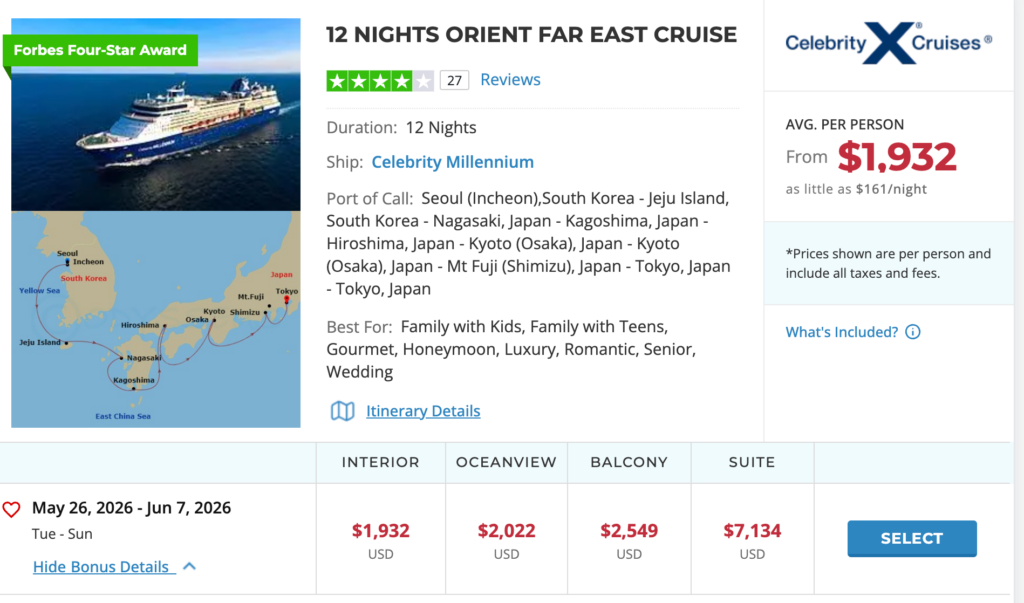1024x603 pixels.
Task: Select the Oceanview $2,022 price
Action: pyautogui.click(x=506, y=530)
